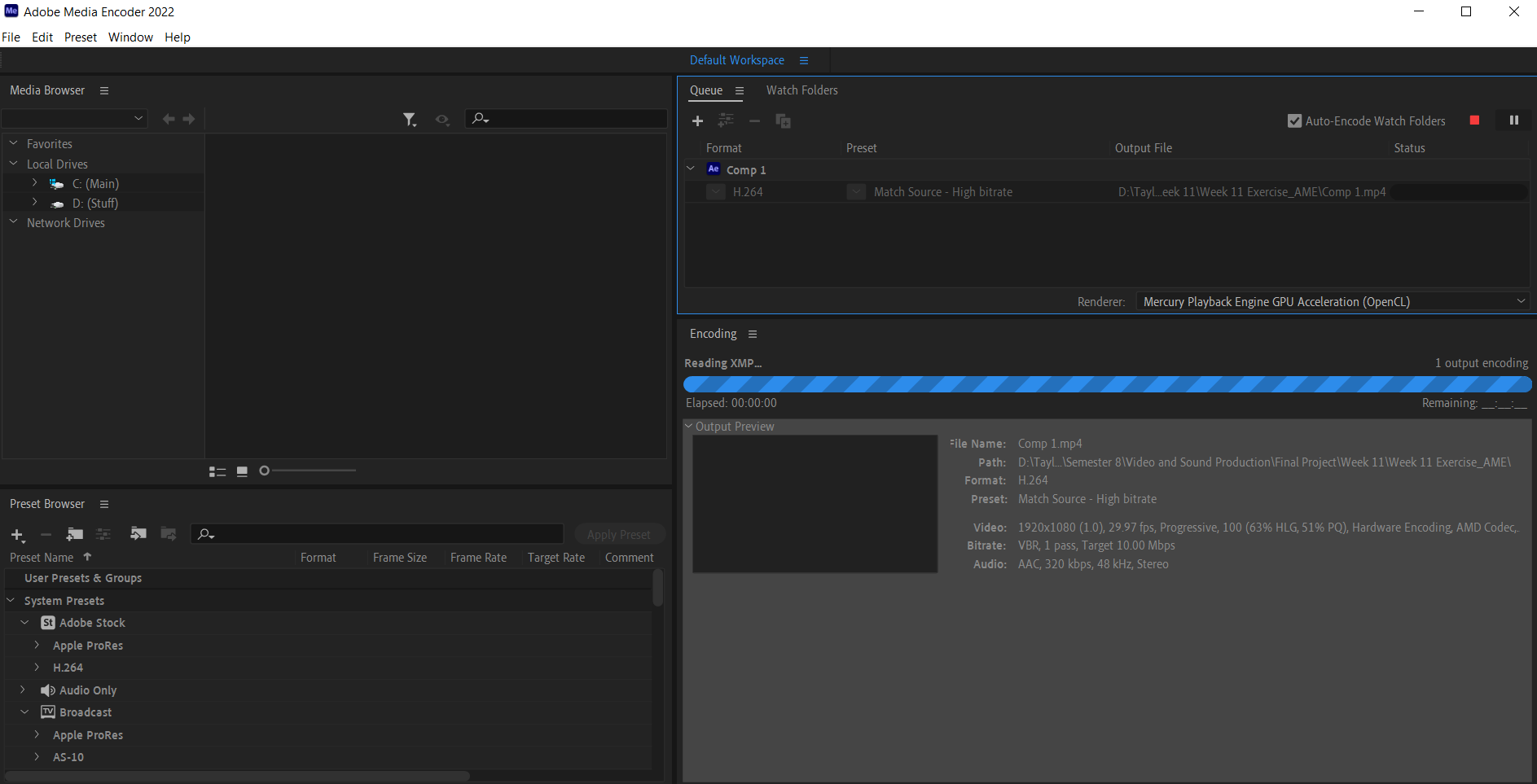1537x784 pixels.
Task: Open the Queue panel menu icon
Action: point(740,91)
